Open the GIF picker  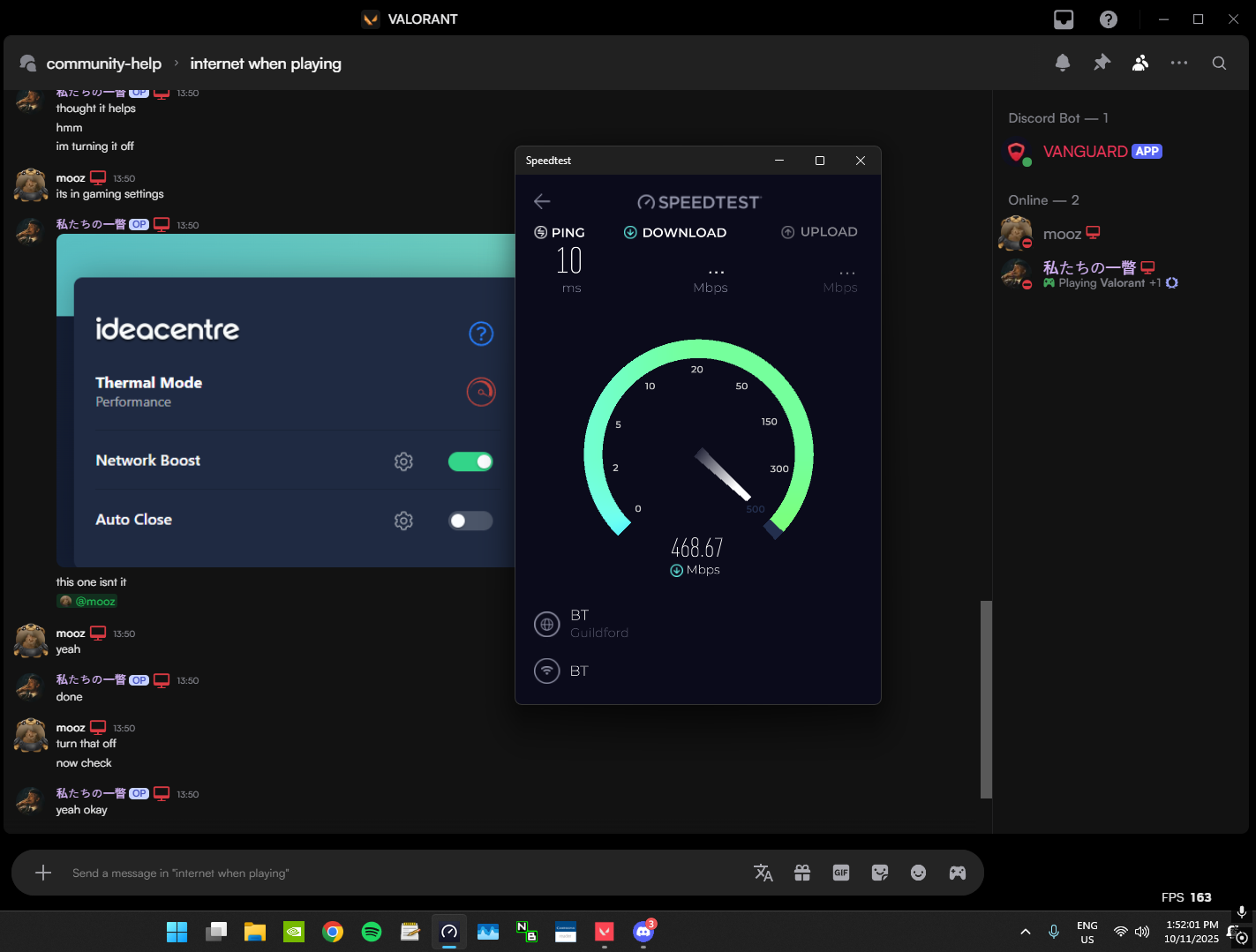[841, 873]
